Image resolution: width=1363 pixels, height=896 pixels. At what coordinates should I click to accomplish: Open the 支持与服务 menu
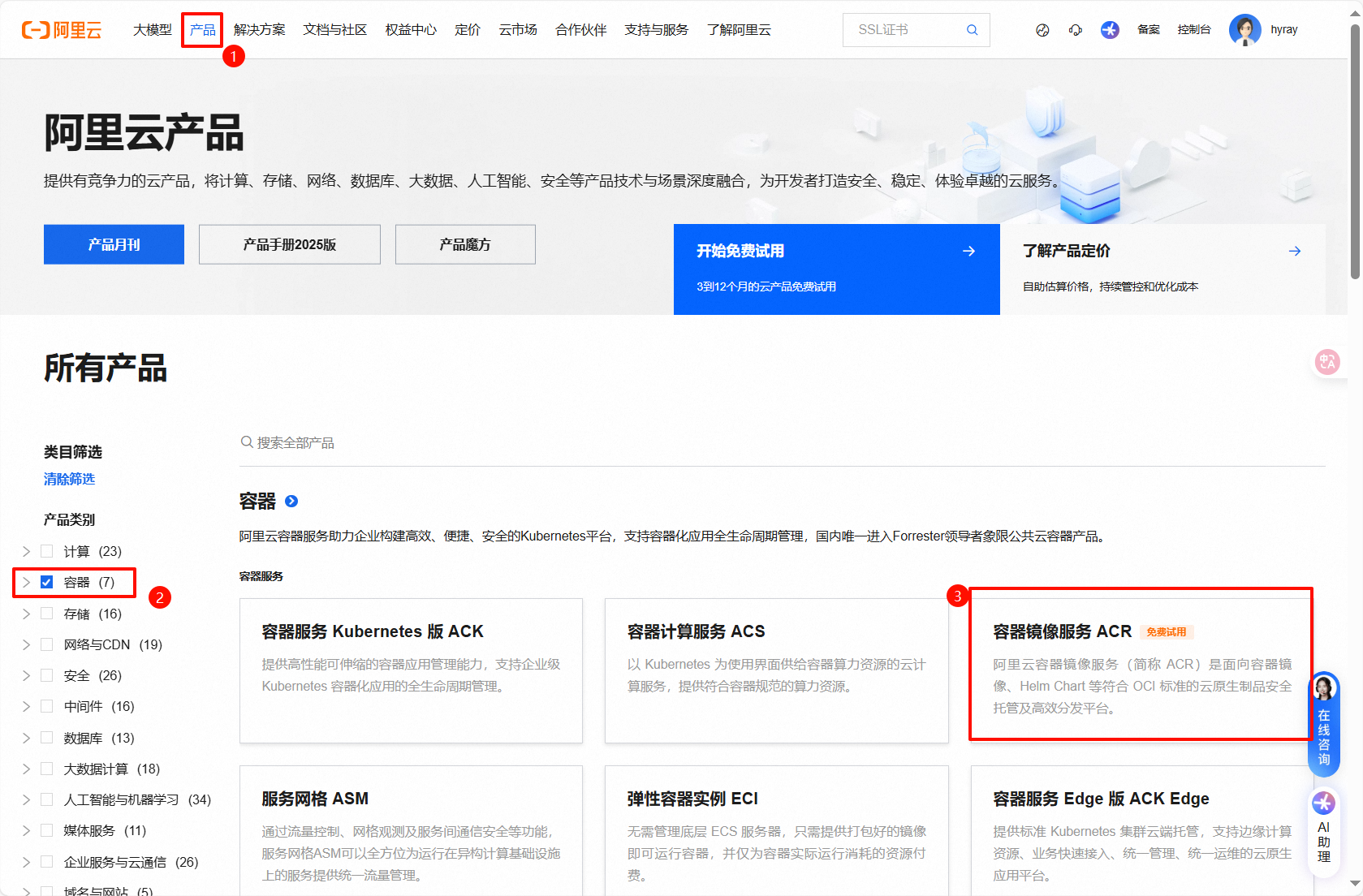tap(657, 30)
